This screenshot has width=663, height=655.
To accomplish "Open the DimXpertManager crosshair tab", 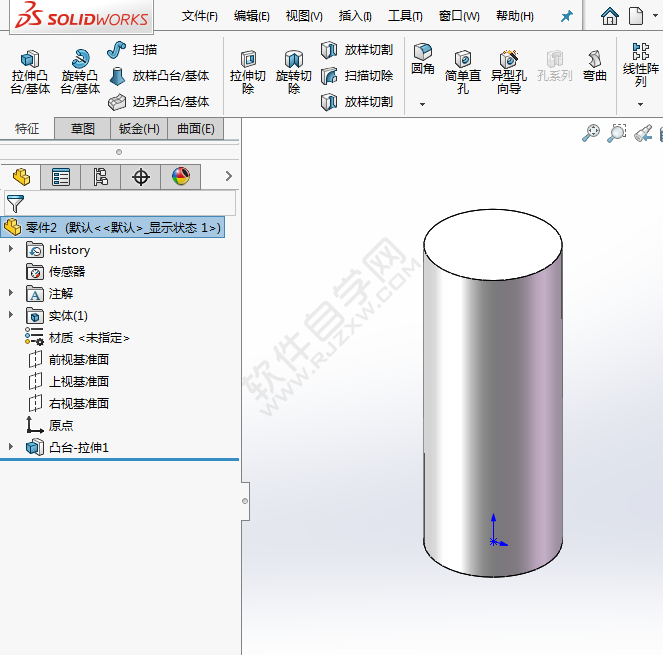I will pyautogui.click(x=141, y=177).
